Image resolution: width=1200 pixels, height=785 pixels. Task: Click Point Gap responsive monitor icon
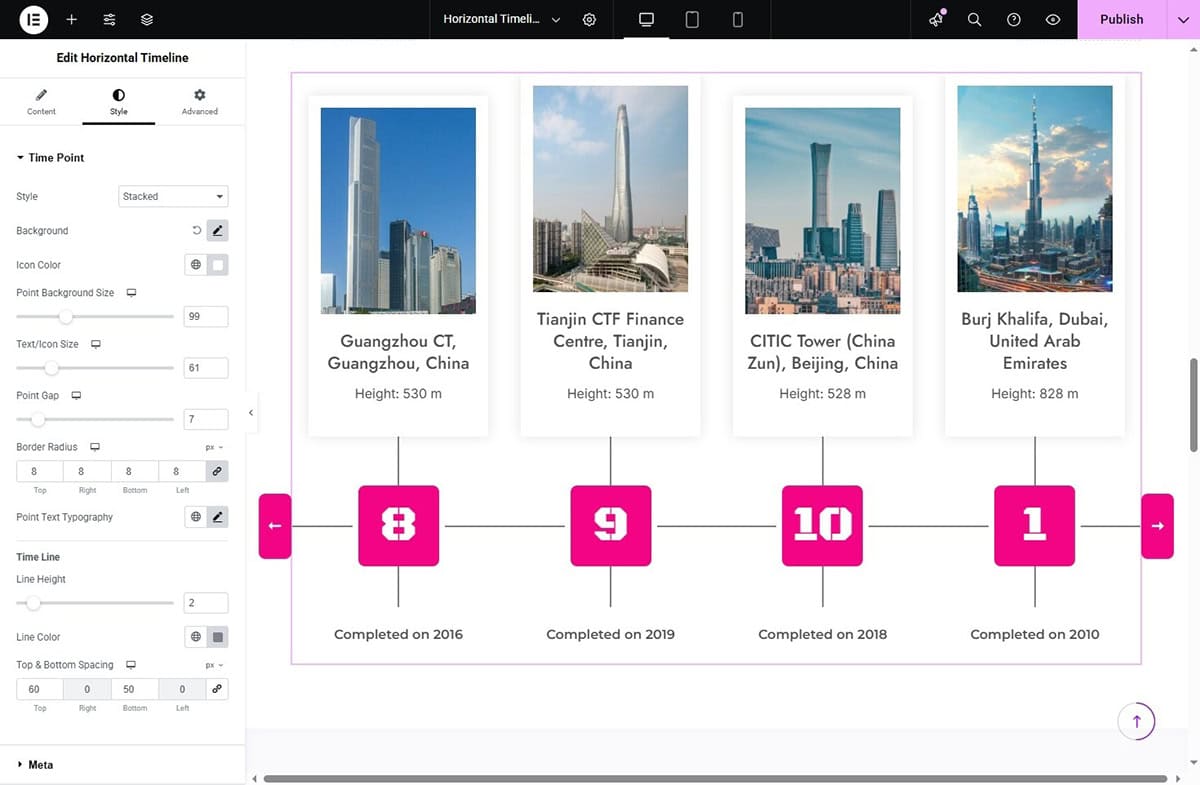coord(76,396)
